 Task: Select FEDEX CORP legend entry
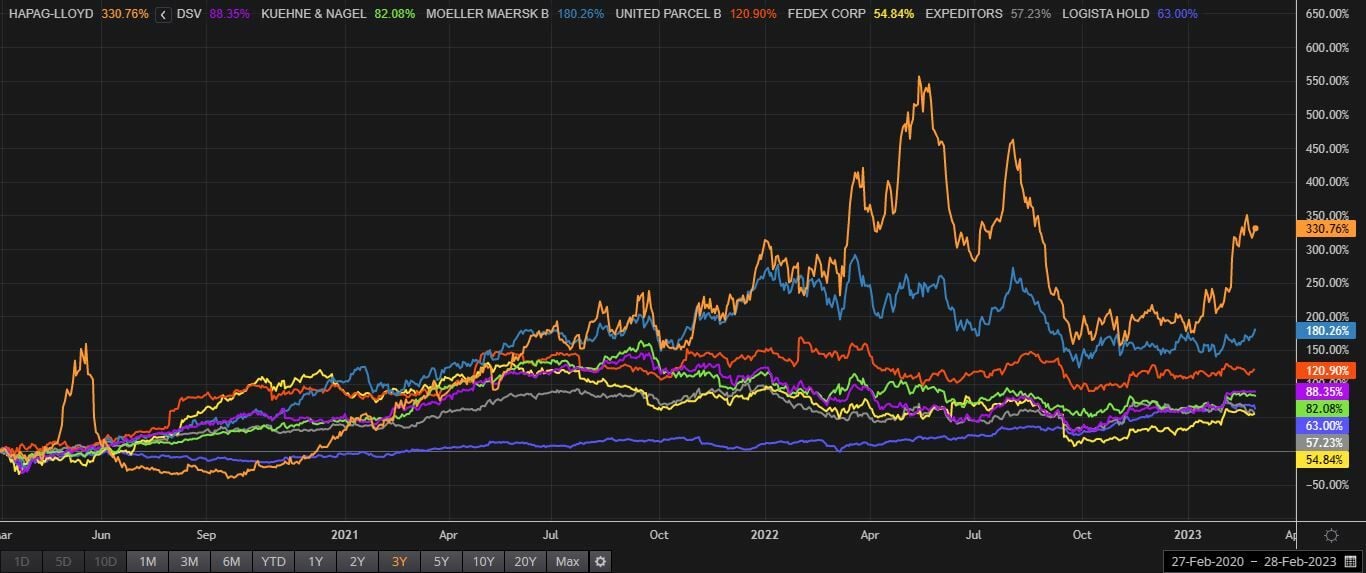coord(826,15)
